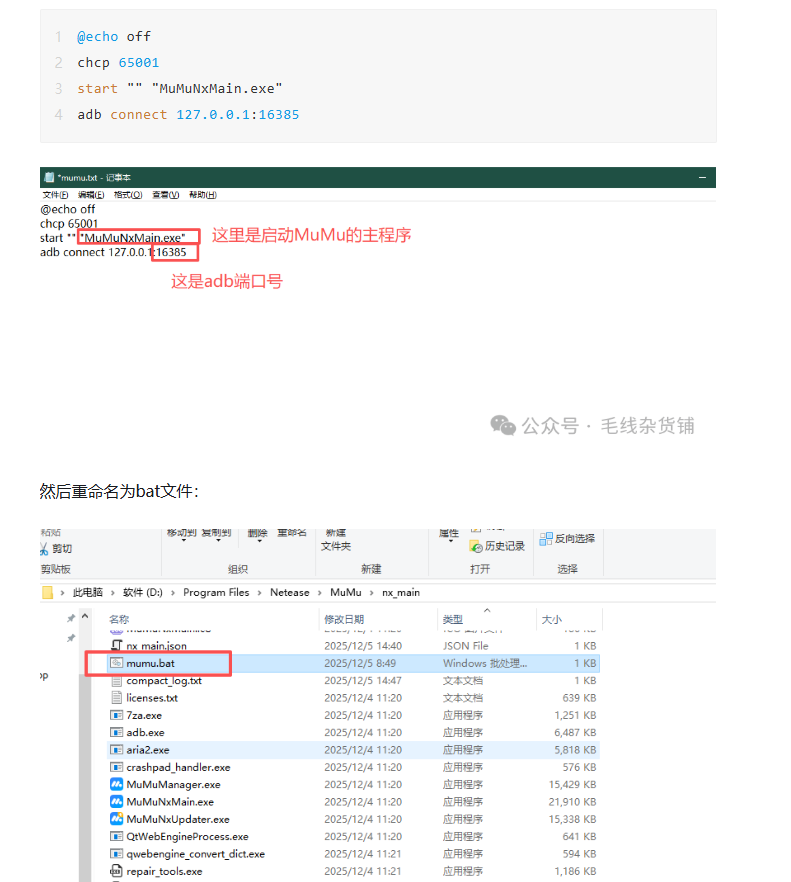This screenshot has width=791, height=882.
Task: Click the MuMuNxUpdater.exe icon
Action: click(116, 819)
